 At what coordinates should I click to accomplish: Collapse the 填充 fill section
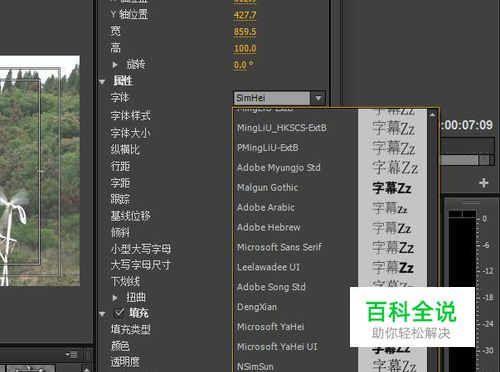102,314
